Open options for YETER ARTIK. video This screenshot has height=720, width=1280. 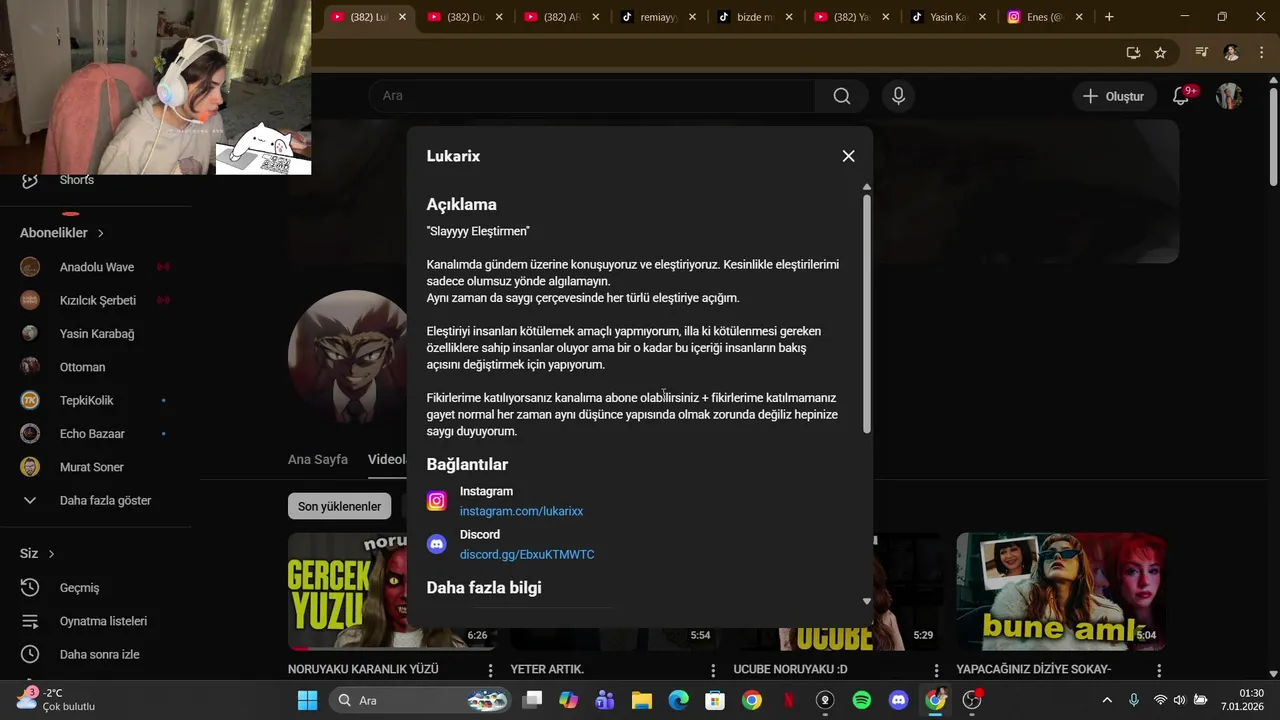[x=713, y=670]
